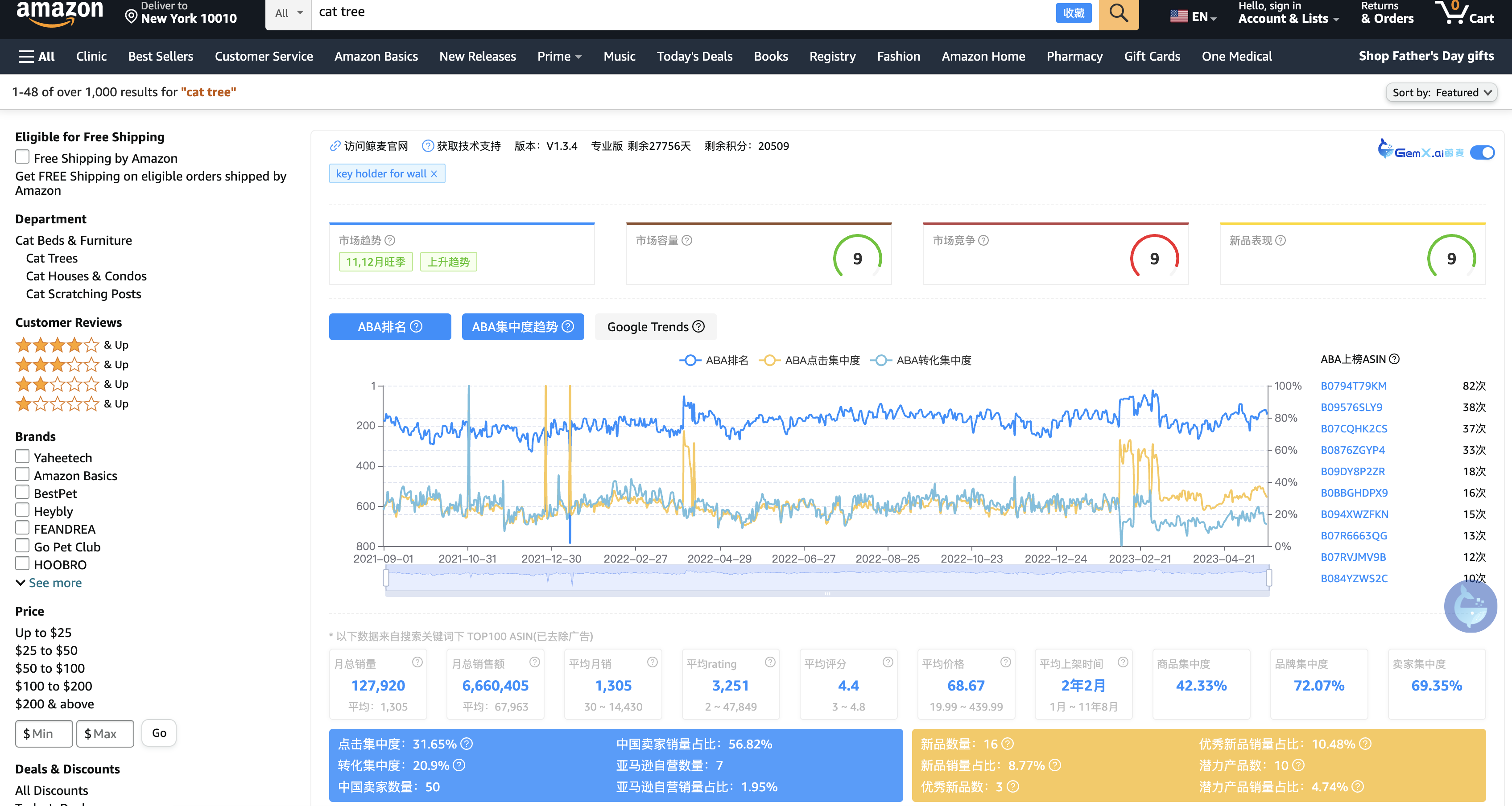The width and height of the screenshot is (1512, 806).
Task: Open the EN language dropdown
Action: click(x=1193, y=16)
